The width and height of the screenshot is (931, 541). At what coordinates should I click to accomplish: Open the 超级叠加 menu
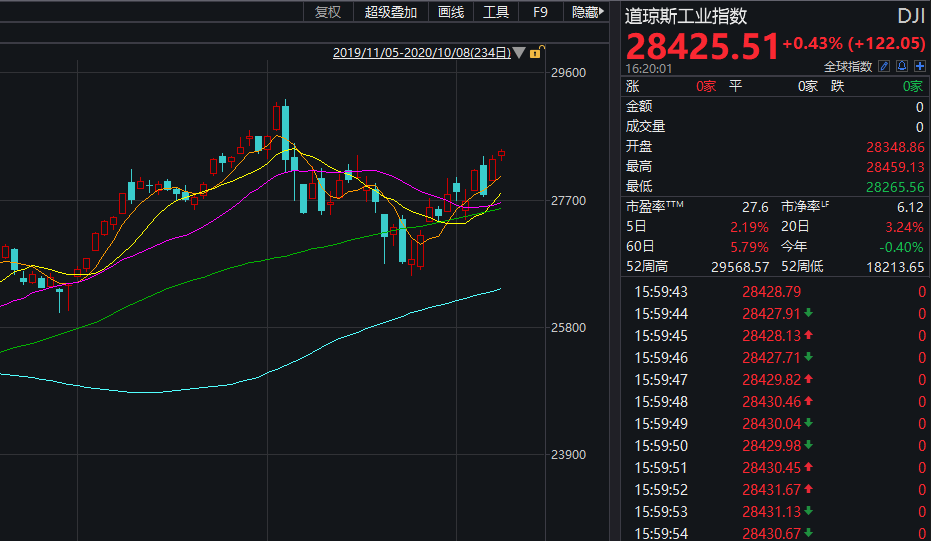(x=391, y=12)
